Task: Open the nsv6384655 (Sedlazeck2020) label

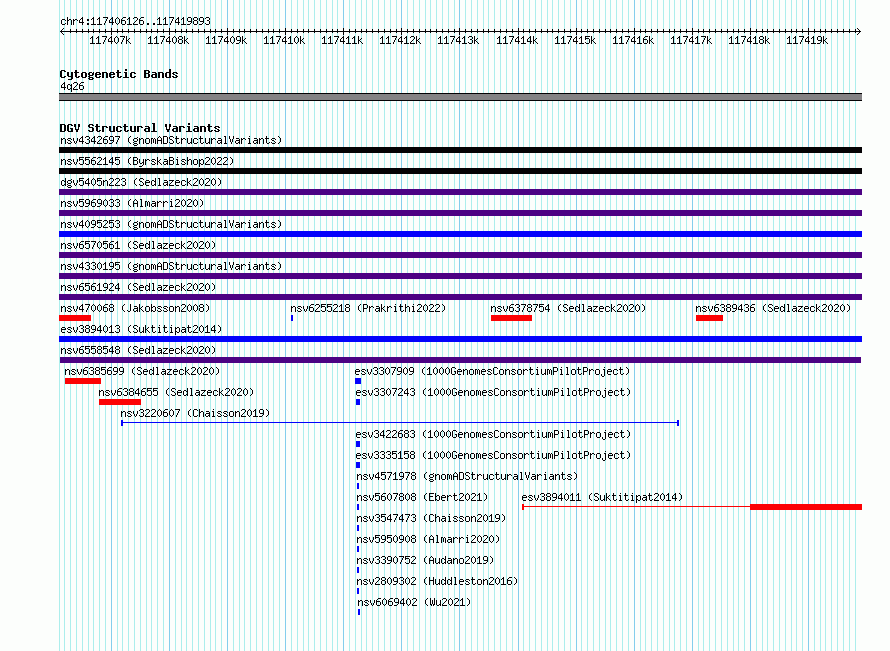Action: coord(176,392)
